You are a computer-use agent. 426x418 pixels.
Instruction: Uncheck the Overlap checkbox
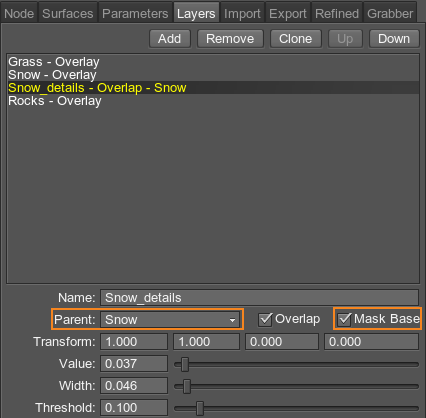coord(265,319)
